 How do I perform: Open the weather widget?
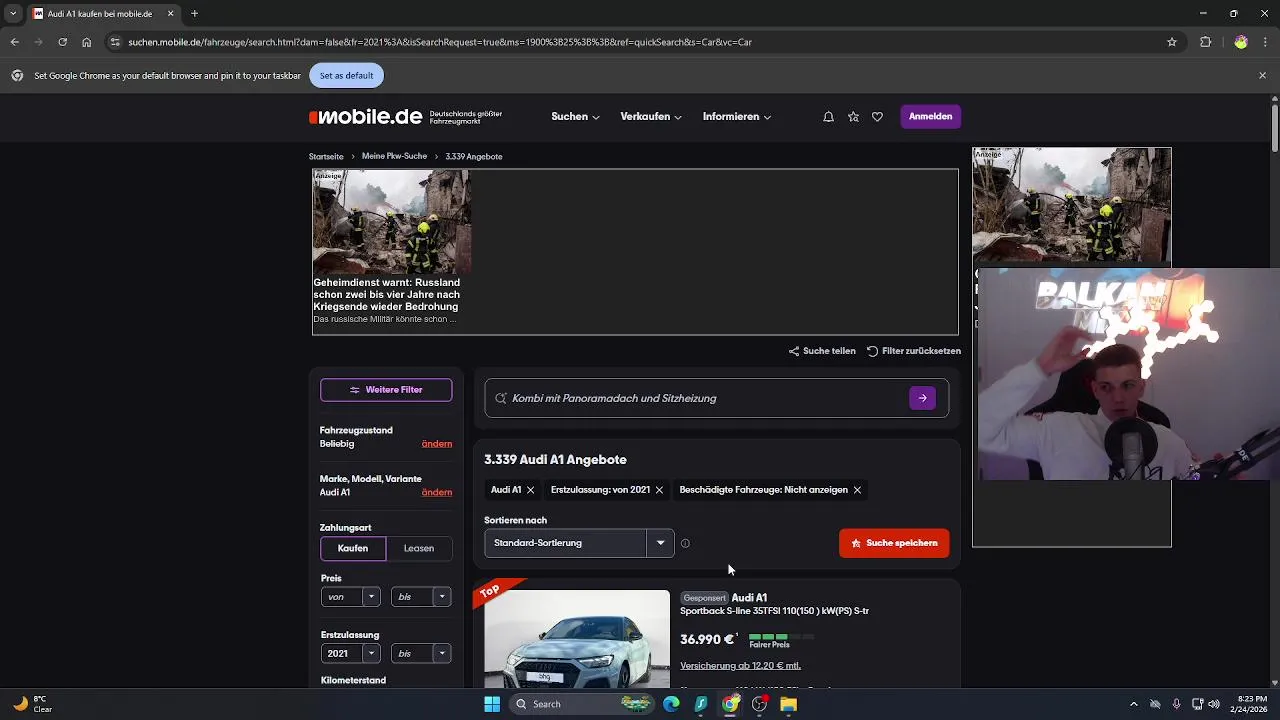coord(32,704)
